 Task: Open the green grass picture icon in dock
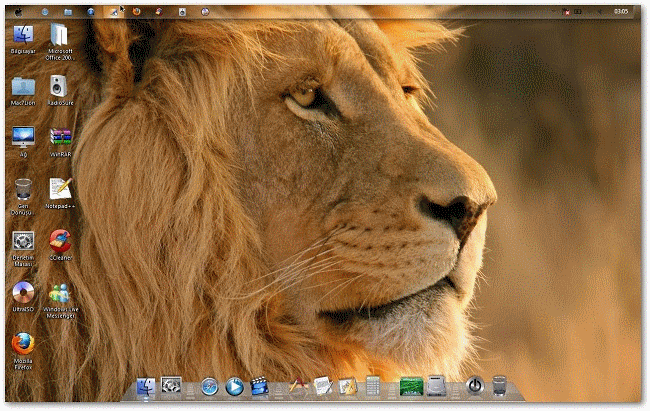coord(411,387)
